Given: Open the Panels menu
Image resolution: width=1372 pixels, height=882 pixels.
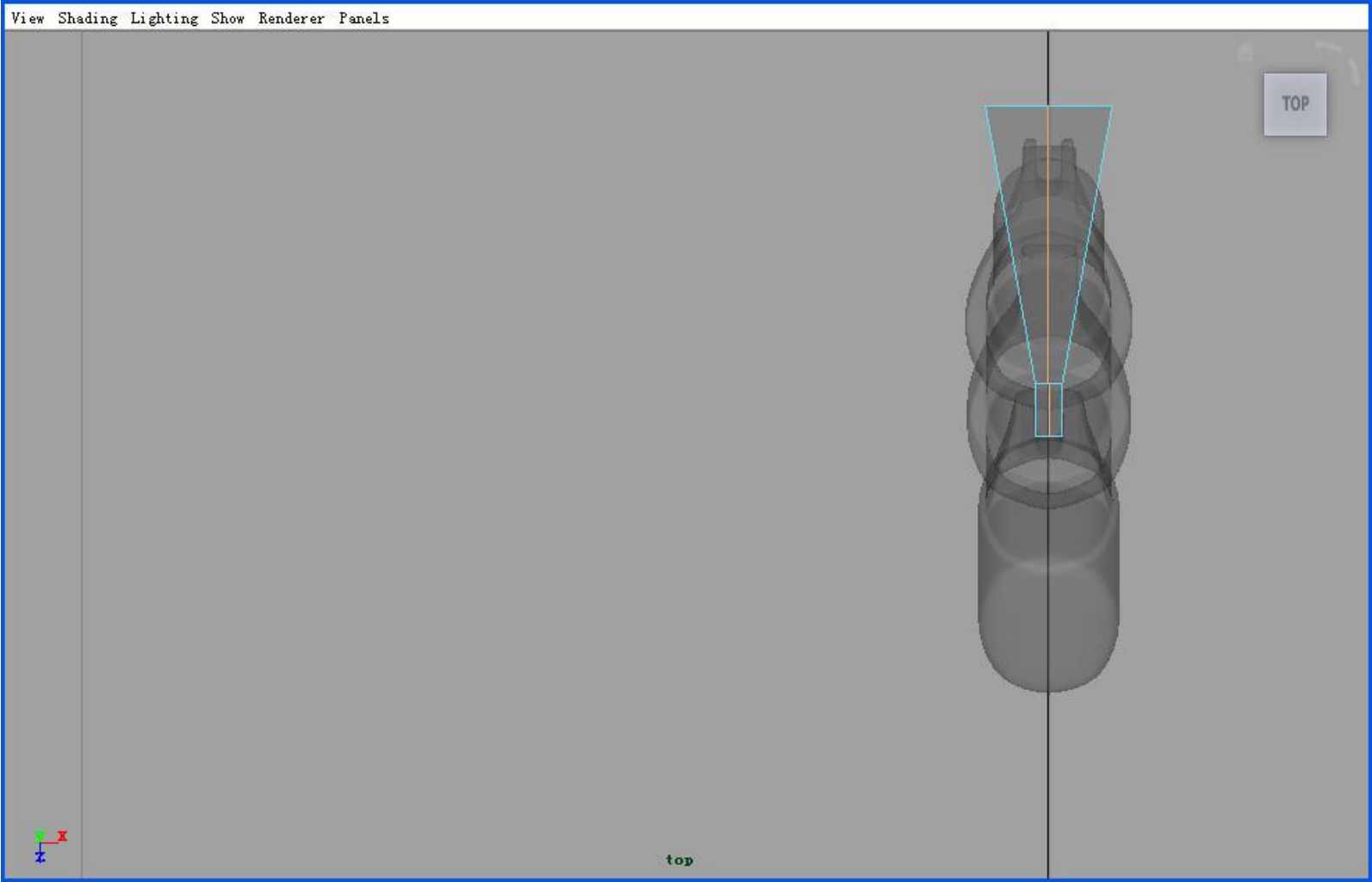Looking at the screenshot, I should pos(363,18).
